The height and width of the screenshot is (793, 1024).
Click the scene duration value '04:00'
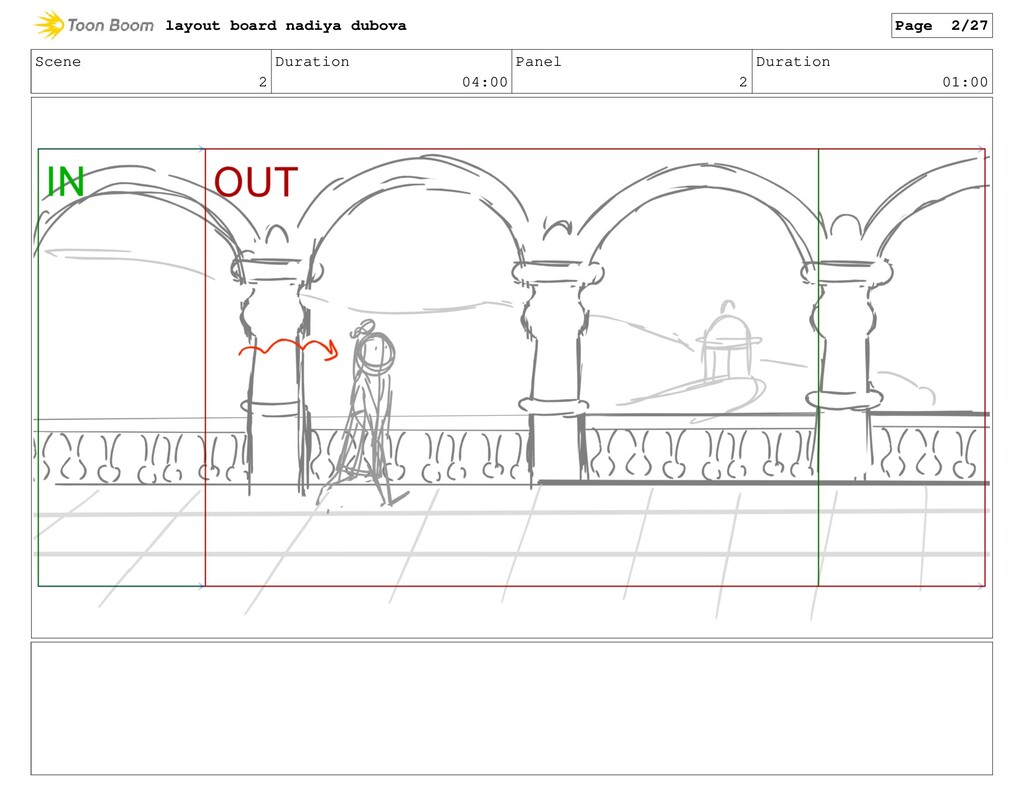pyautogui.click(x=485, y=82)
